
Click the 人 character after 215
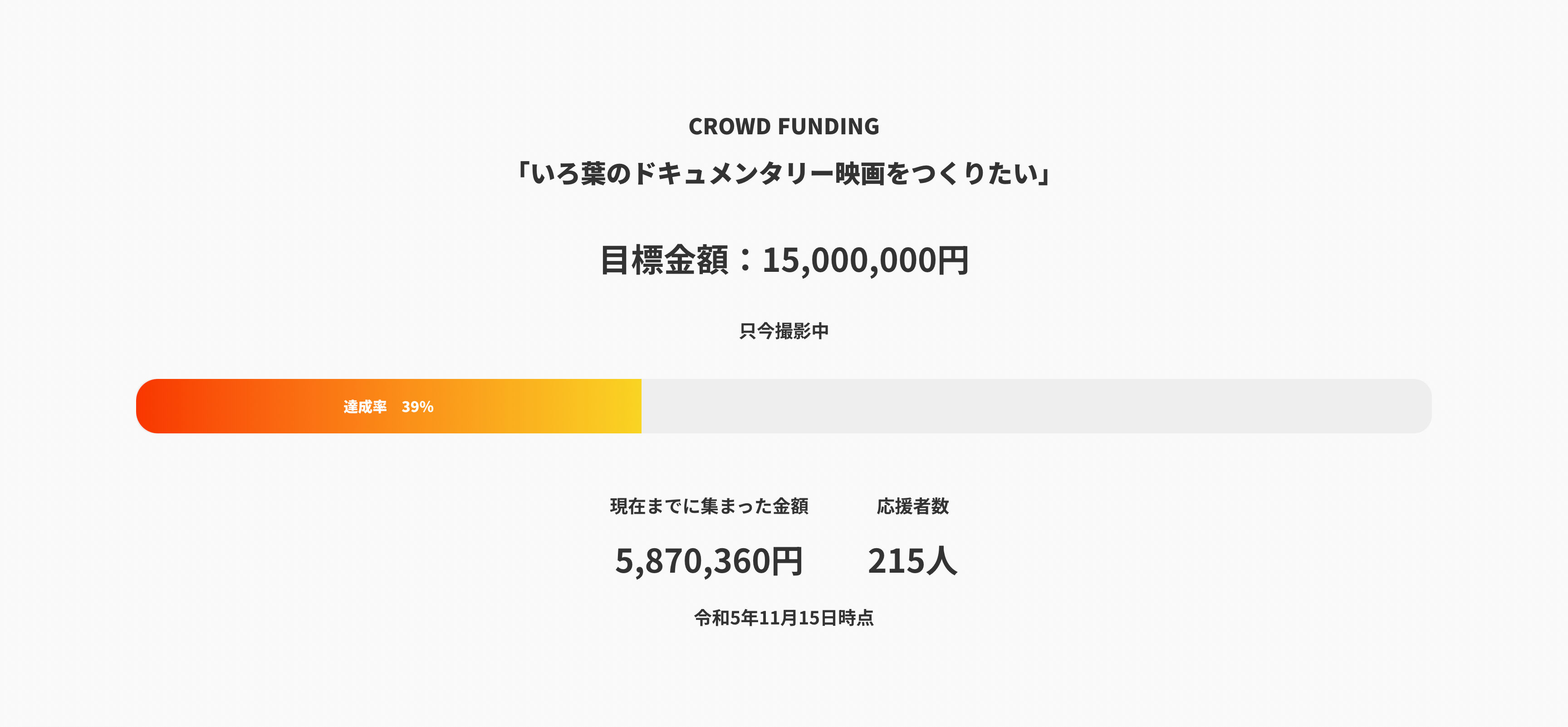click(941, 560)
